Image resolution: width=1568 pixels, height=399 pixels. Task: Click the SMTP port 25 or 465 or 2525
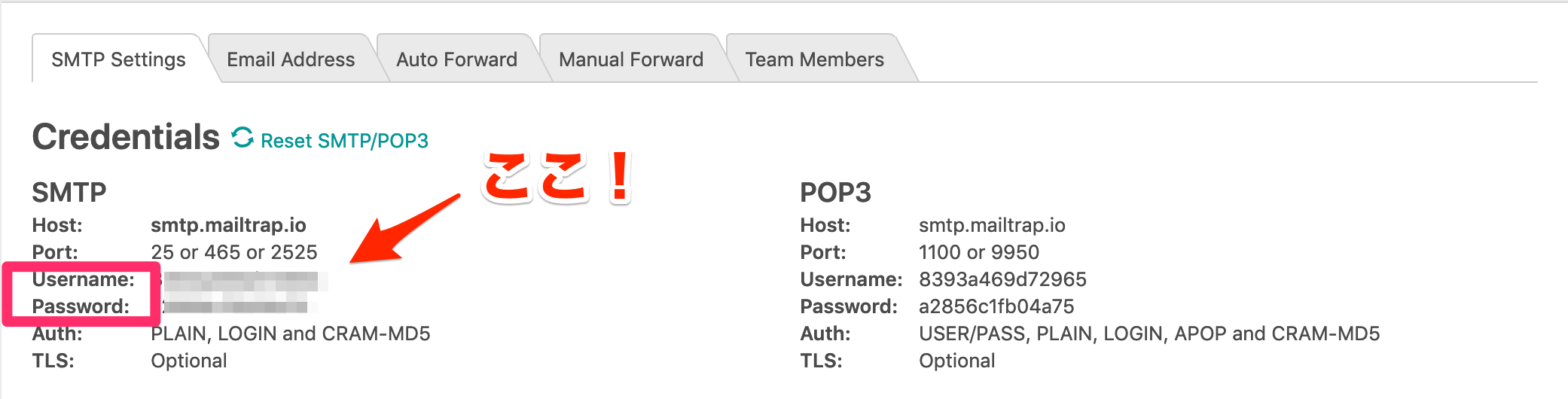[x=234, y=252]
